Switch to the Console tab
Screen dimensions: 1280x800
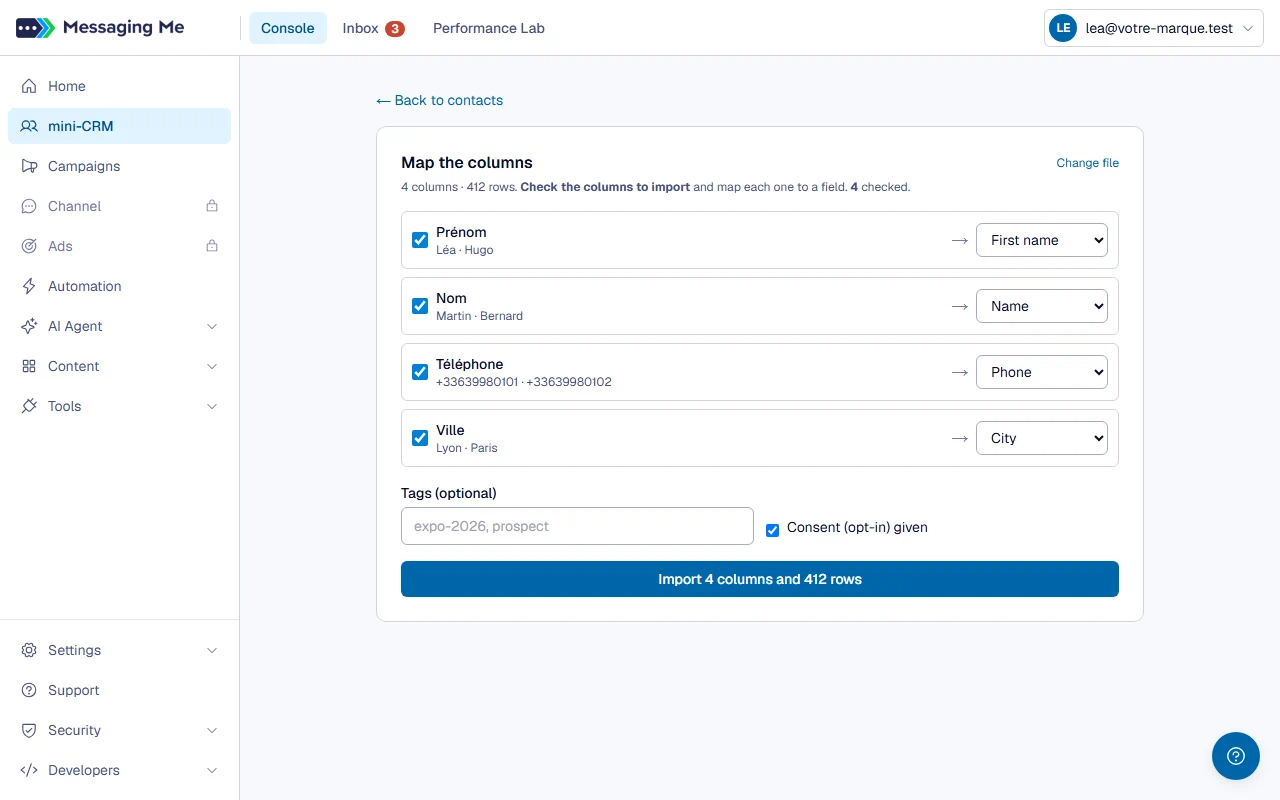(x=288, y=28)
